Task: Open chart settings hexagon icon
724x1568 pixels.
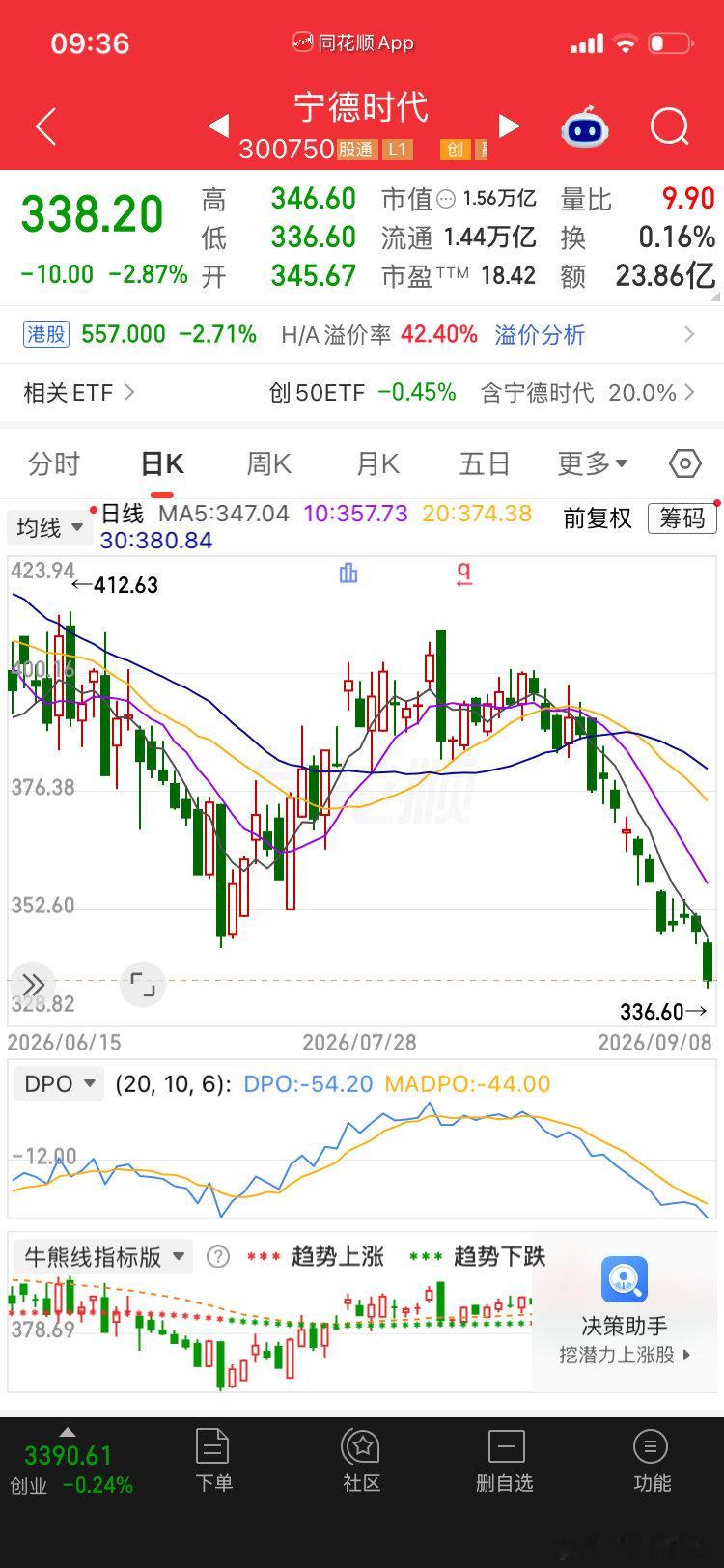Action: point(684,463)
